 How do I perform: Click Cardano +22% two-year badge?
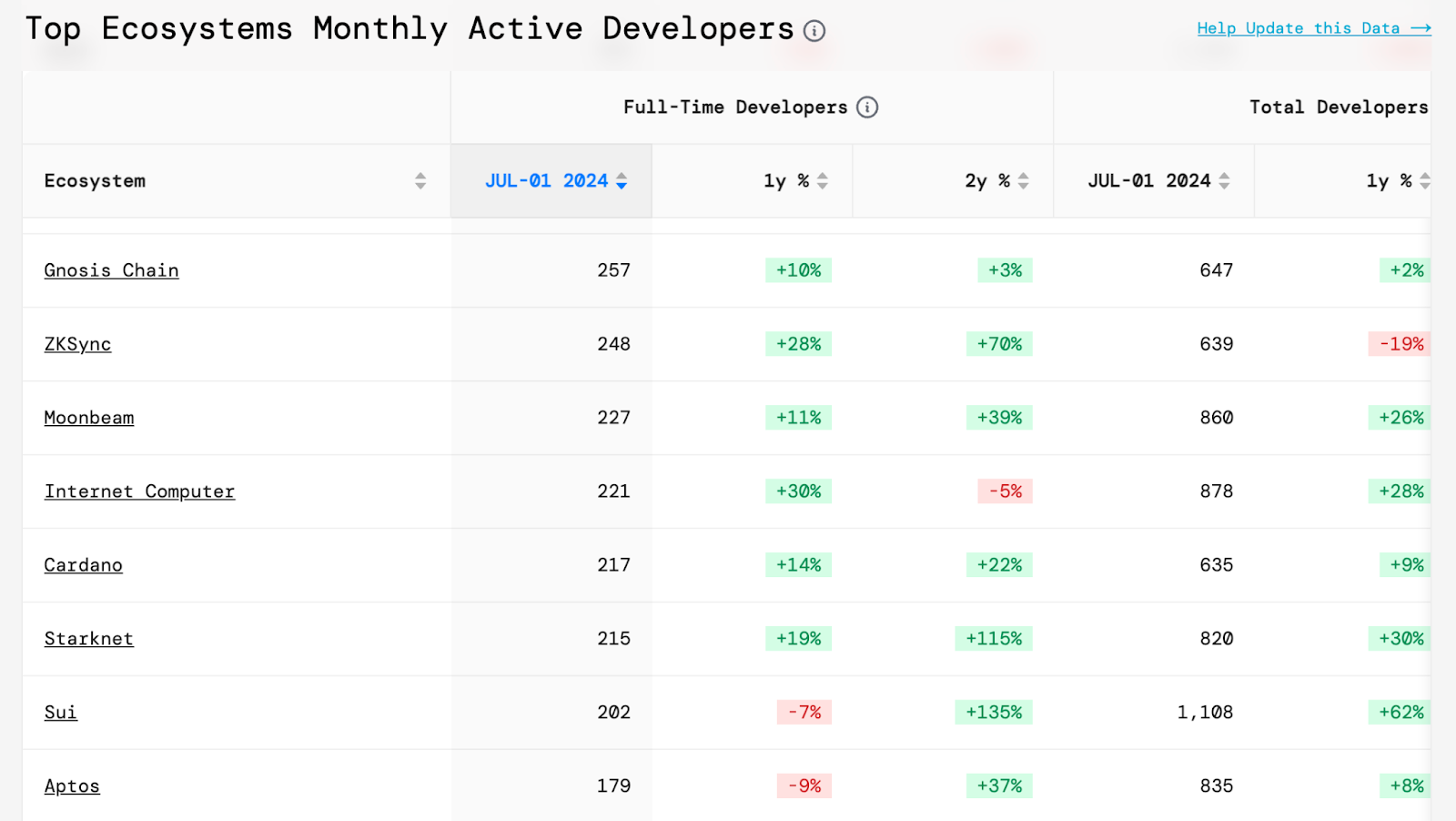[999, 565]
